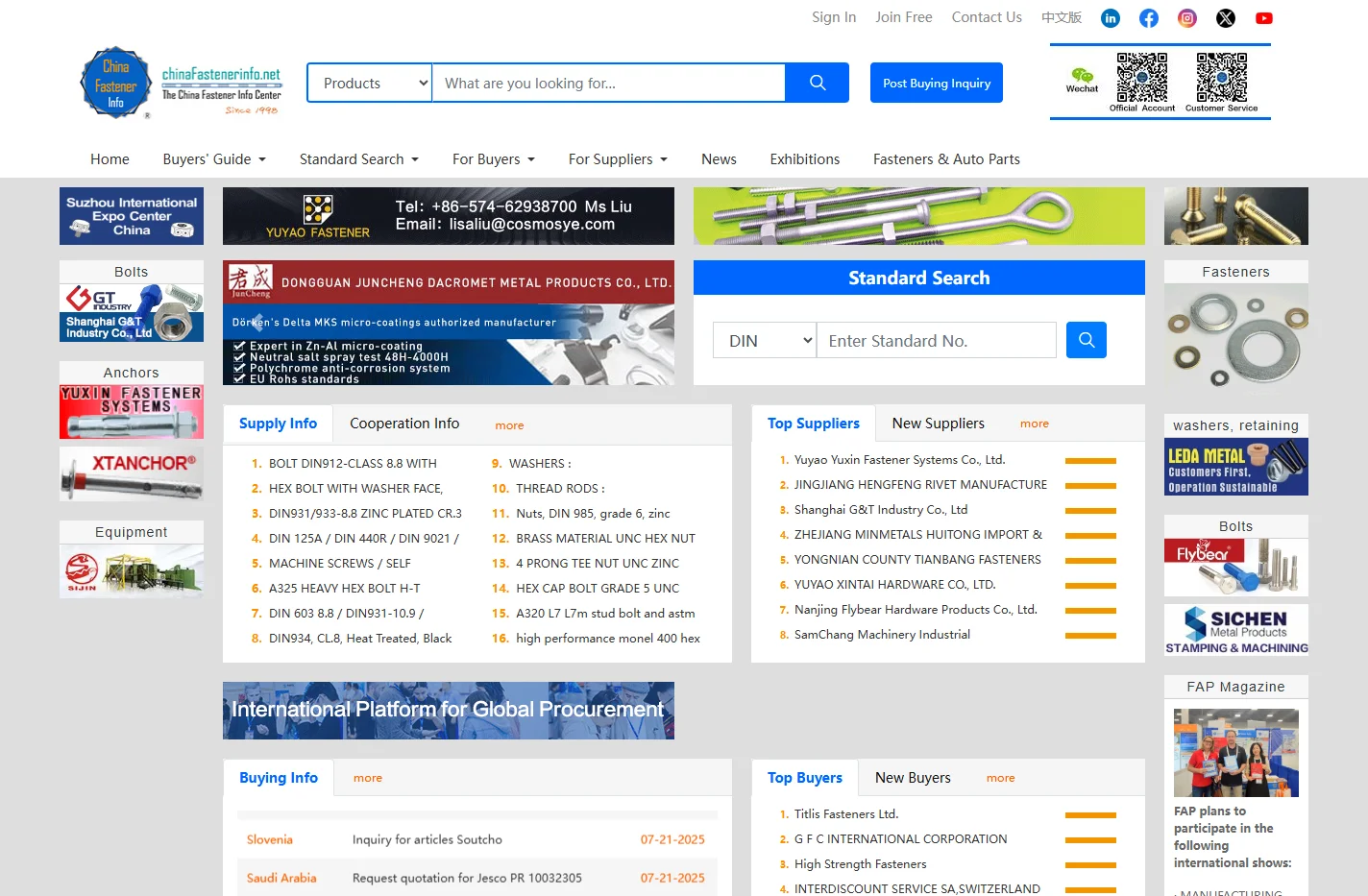The image size is (1368, 896).
Task: Open the Shanghai G&T Industry ad
Action: click(132, 313)
